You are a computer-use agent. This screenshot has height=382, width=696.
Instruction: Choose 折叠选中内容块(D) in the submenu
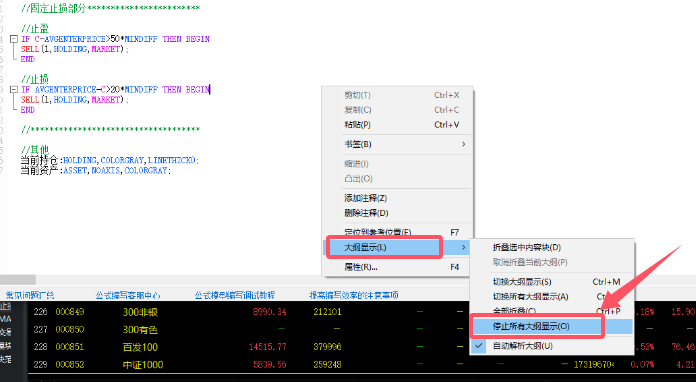coord(552,247)
